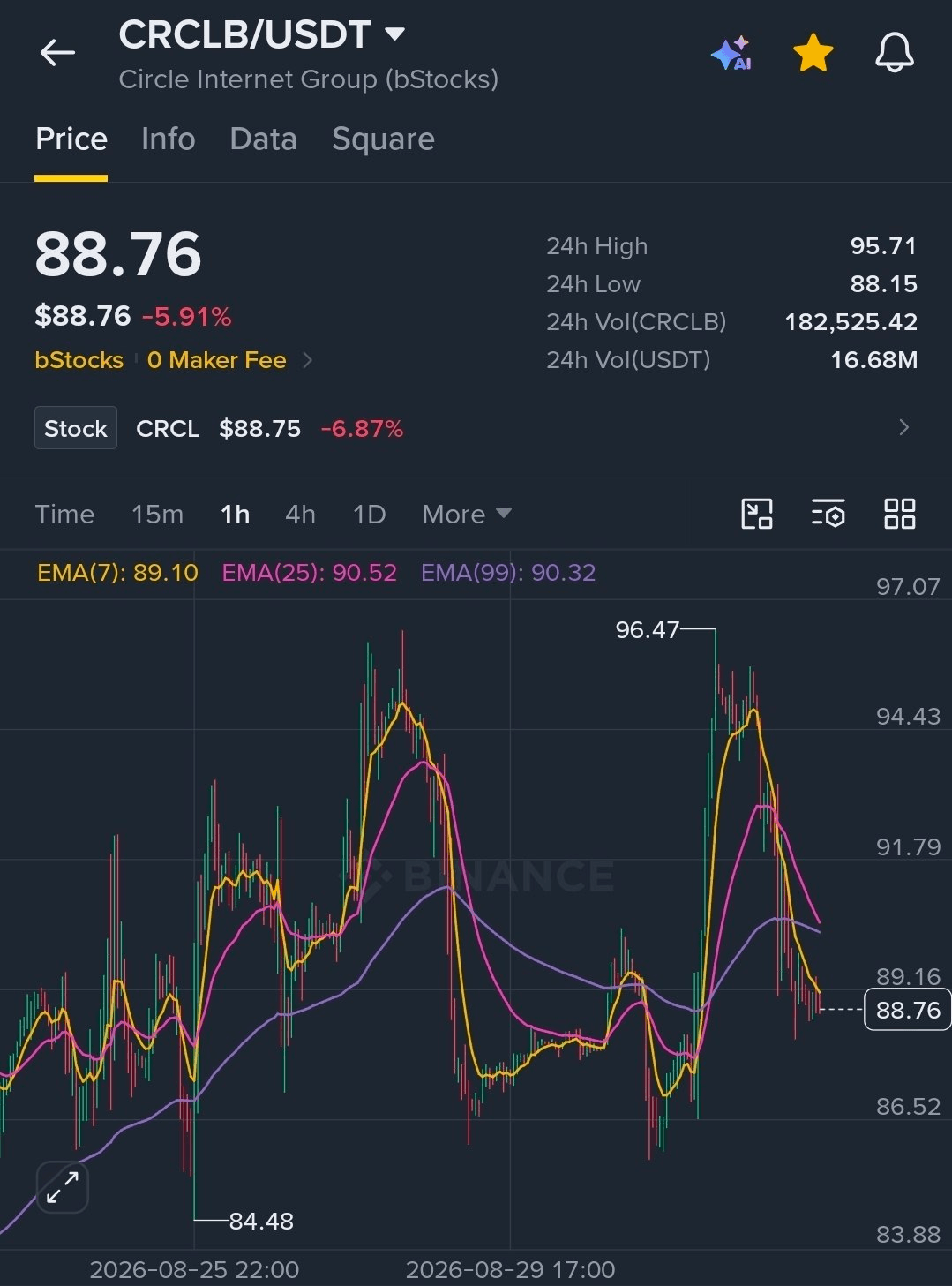
Task: Tap Circle Internet Group (bStocks) subtitle
Action: (309, 79)
